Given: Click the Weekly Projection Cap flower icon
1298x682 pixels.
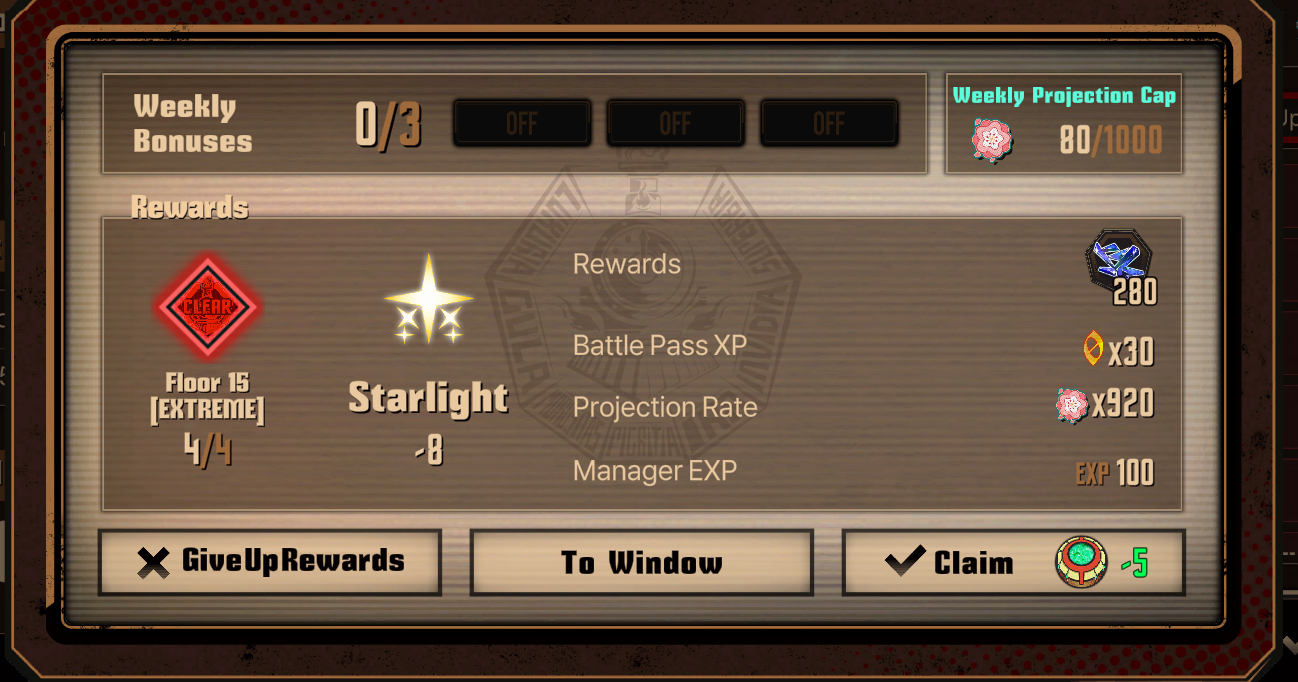Looking at the screenshot, I should [x=992, y=140].
